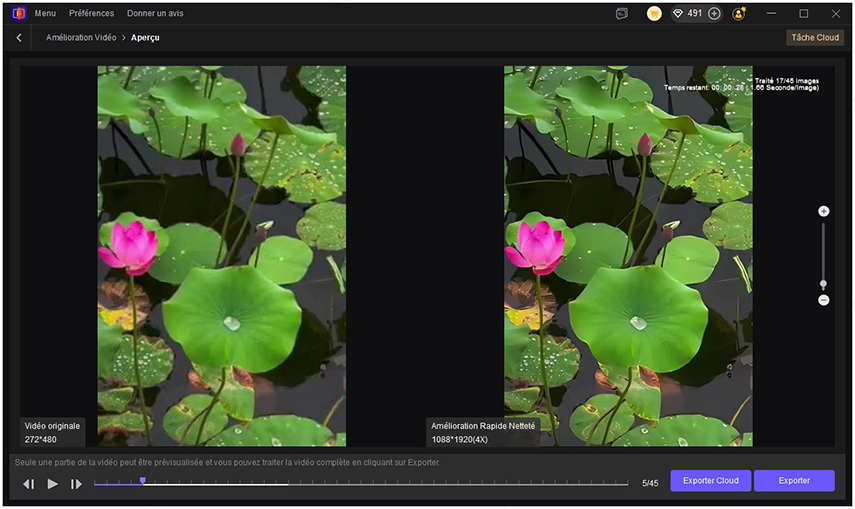855x509 pixels.
Task: Click the Exporter Cloud button
Action: click(710, 481)
